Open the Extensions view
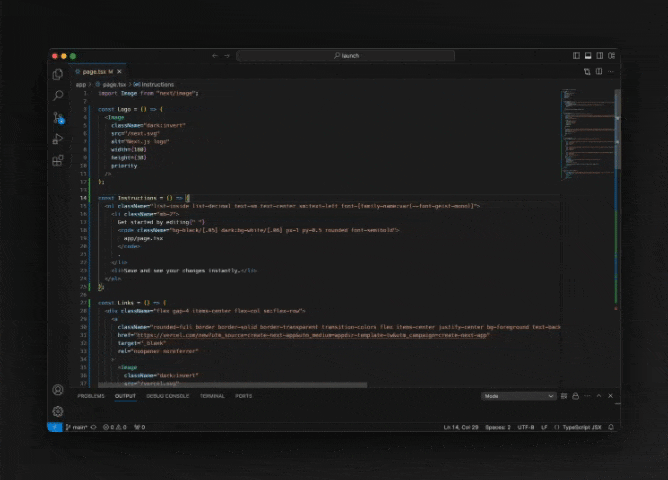Screen dimensions: 668x480 [58, 161]
